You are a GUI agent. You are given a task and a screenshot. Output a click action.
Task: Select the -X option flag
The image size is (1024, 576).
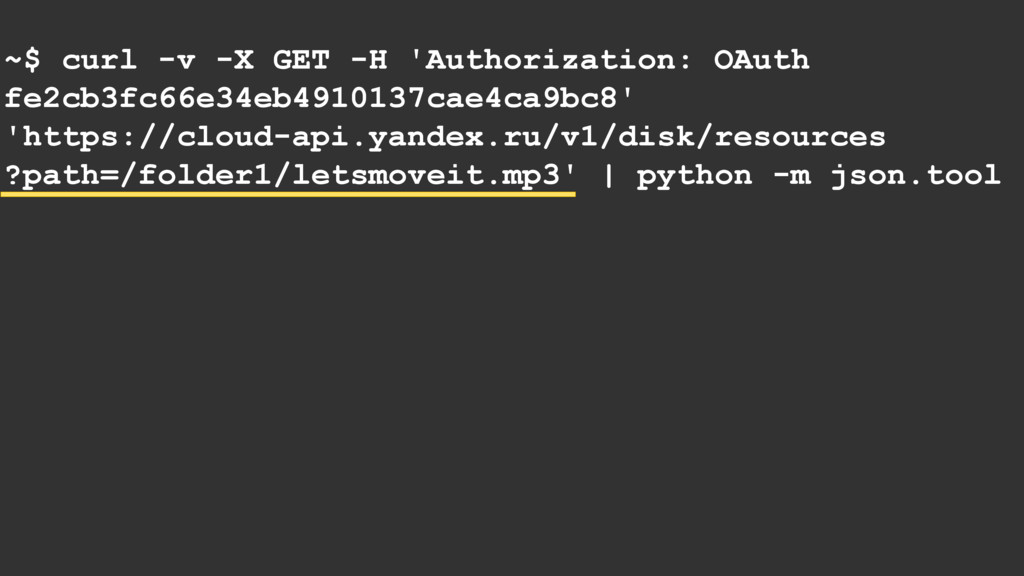pyautogui.click(x=234, y=60)
